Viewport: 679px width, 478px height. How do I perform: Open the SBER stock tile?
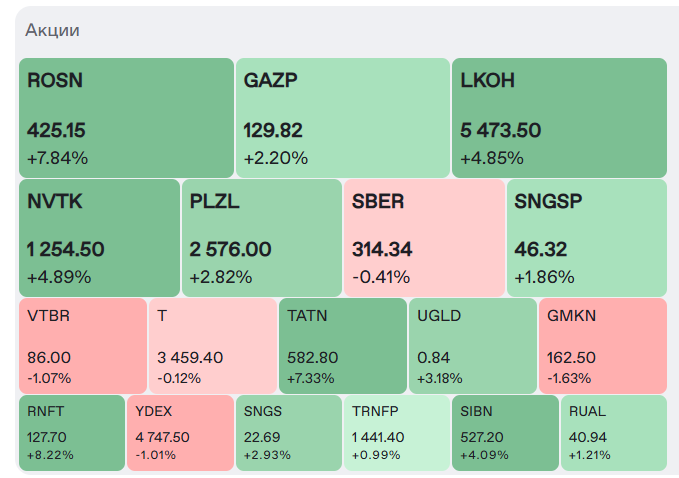click(x=423, y=238)
